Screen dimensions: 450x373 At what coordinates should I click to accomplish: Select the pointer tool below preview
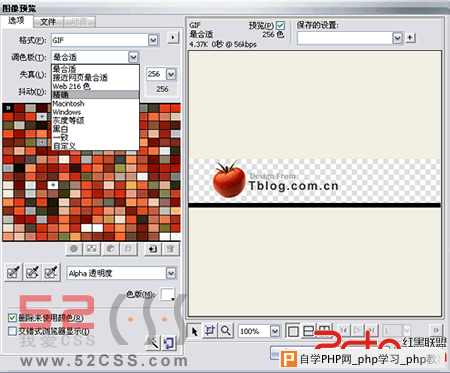[x=195, y=331]
